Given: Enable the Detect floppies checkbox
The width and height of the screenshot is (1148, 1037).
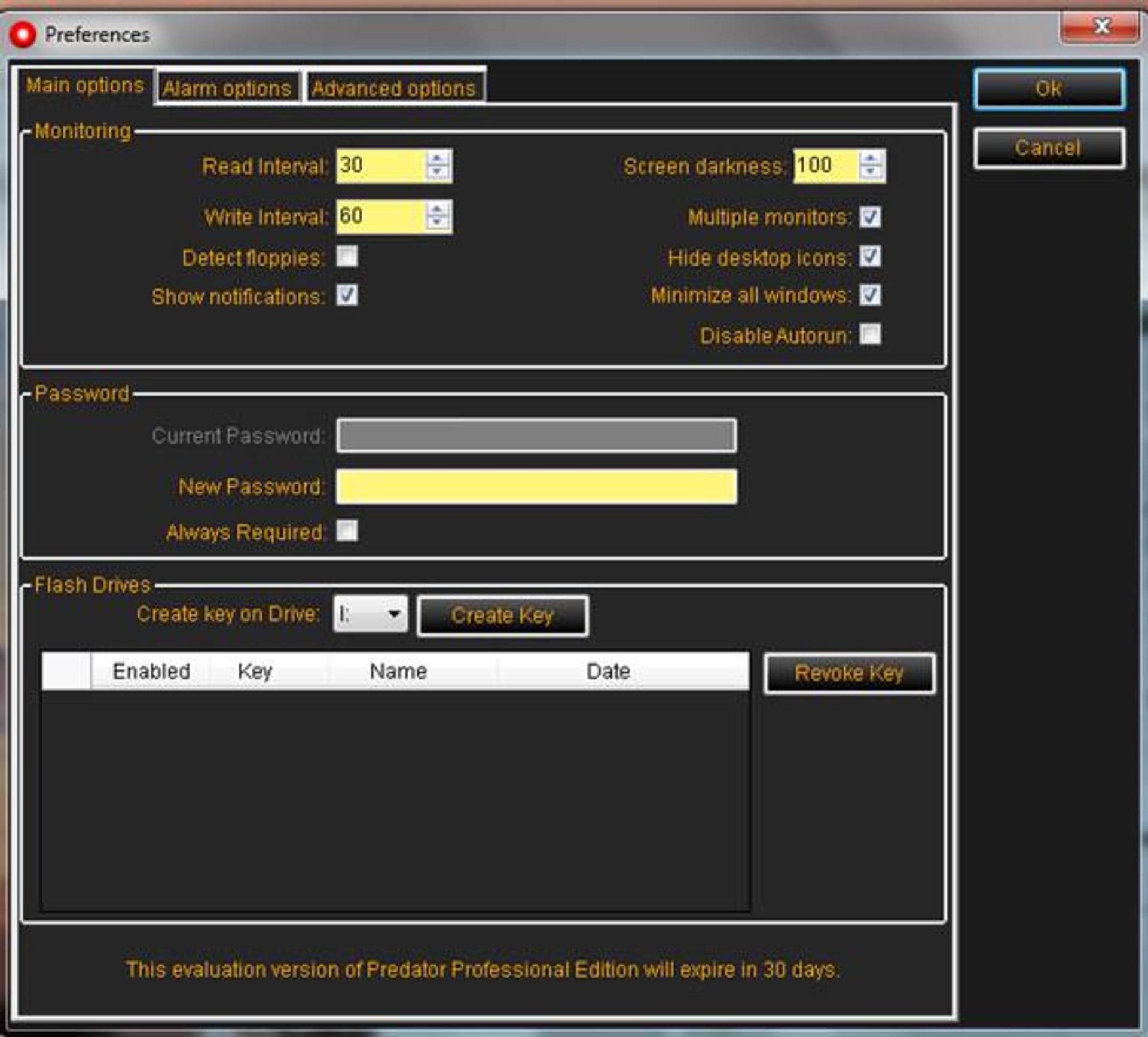Looking at the screenshot, I should click(347, 257).
